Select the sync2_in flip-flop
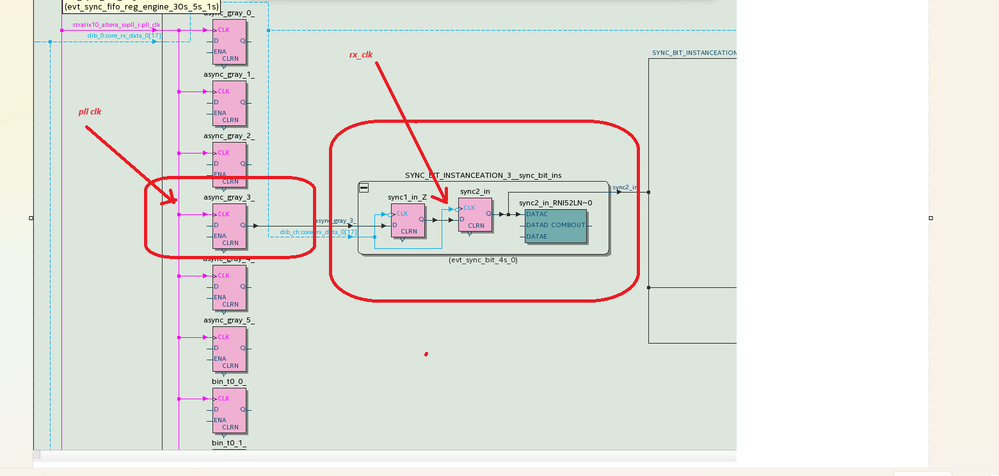Screen dimensions: 999x476 (475, 215)
